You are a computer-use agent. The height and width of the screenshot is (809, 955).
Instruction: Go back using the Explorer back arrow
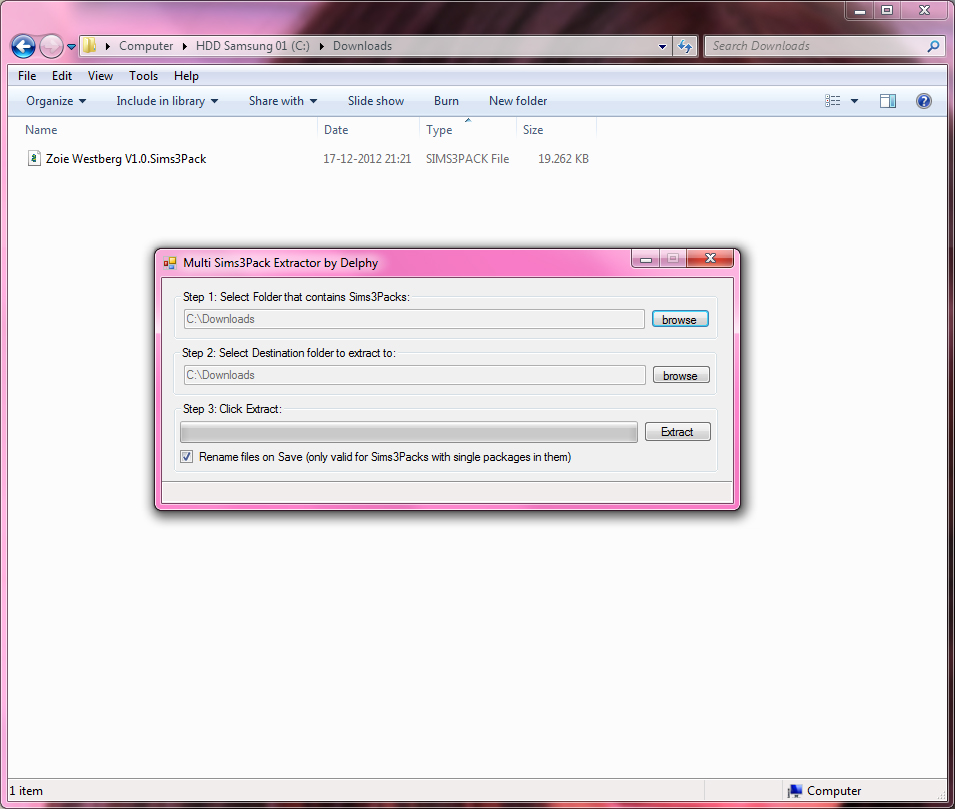[x=23, y=46]
